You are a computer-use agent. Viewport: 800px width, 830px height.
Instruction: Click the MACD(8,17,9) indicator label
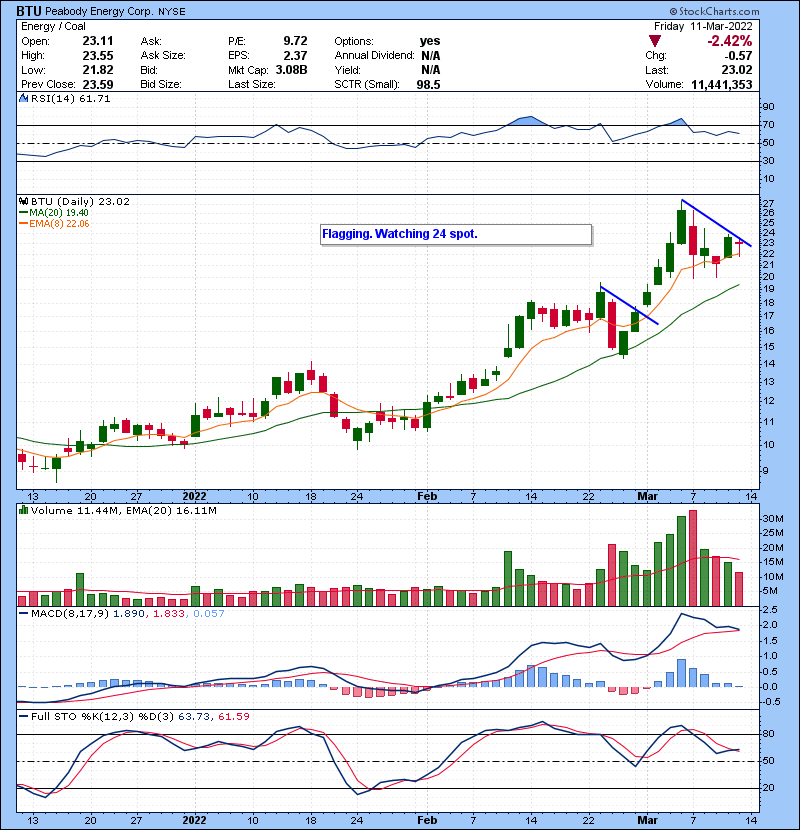point(70,614)
